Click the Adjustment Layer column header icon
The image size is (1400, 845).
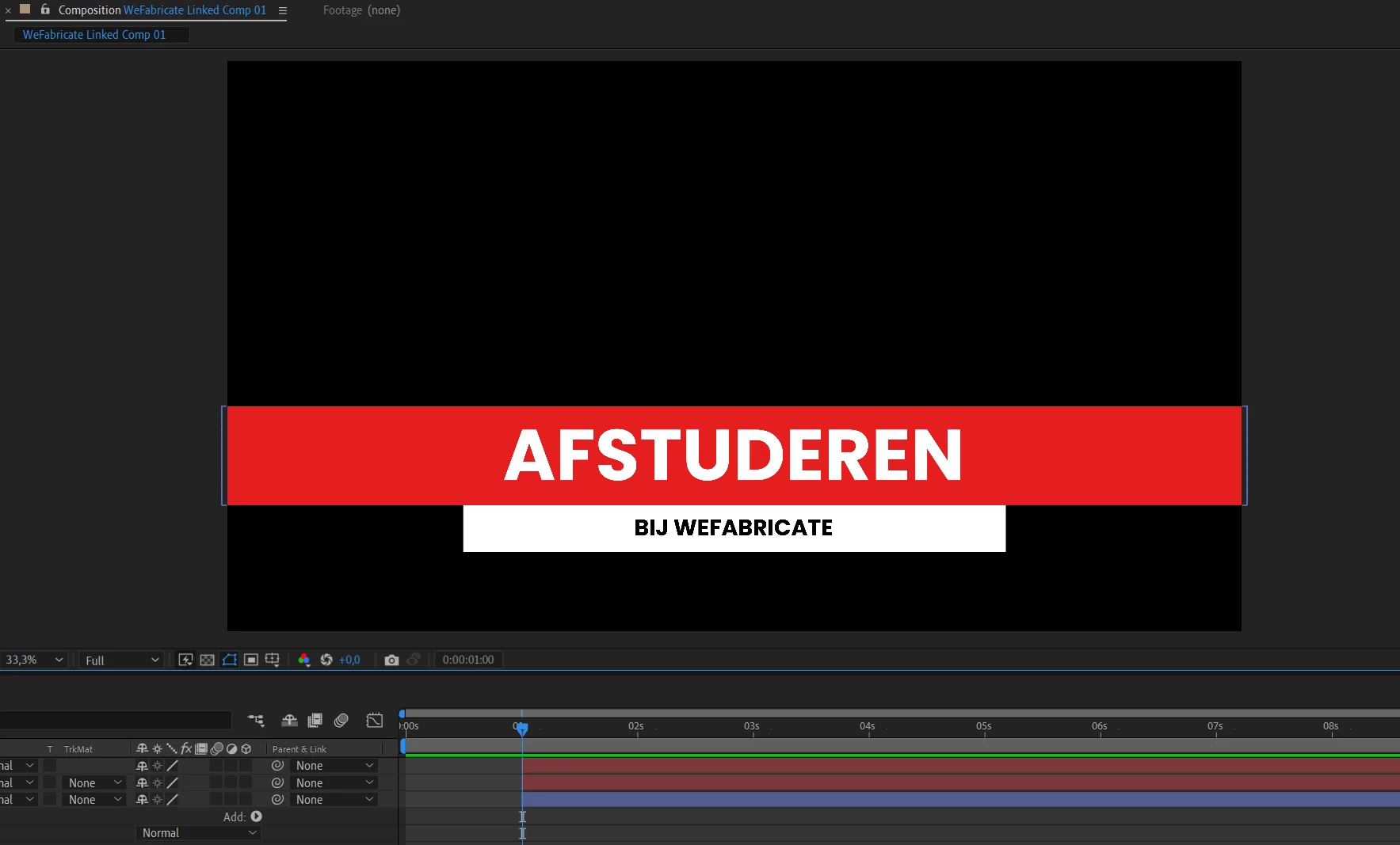click(231, 748)
